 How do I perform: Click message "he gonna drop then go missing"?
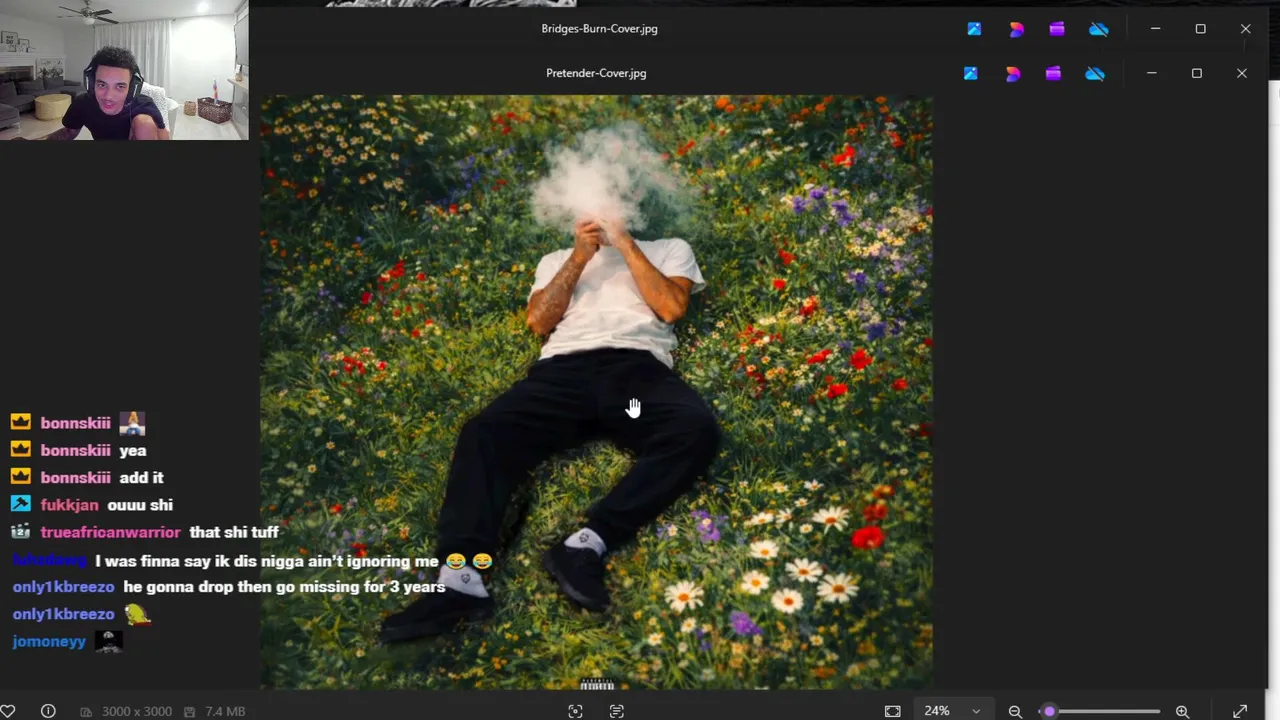point(284,587)
